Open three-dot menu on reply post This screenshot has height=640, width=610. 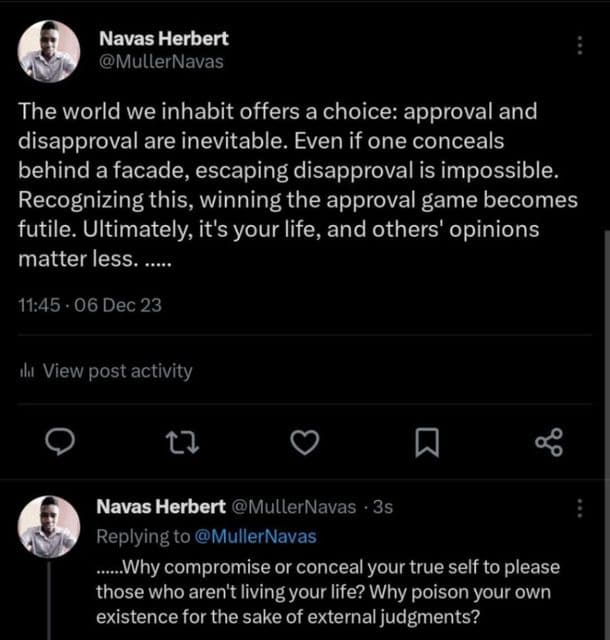coord(581,509)
